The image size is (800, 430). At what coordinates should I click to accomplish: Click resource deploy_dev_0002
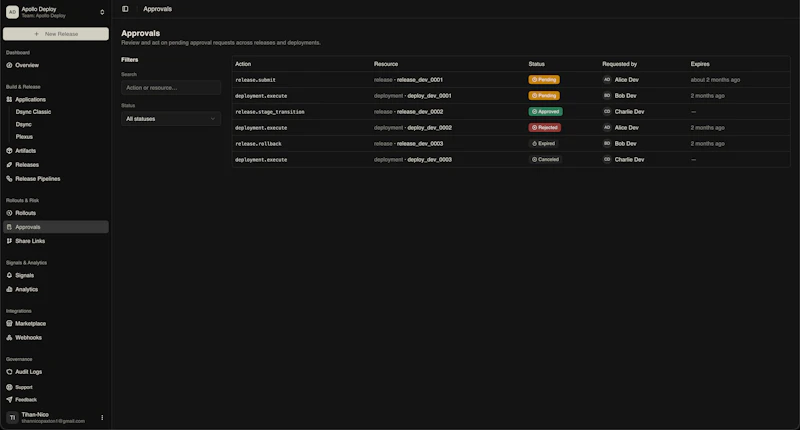tap(430, 128)
